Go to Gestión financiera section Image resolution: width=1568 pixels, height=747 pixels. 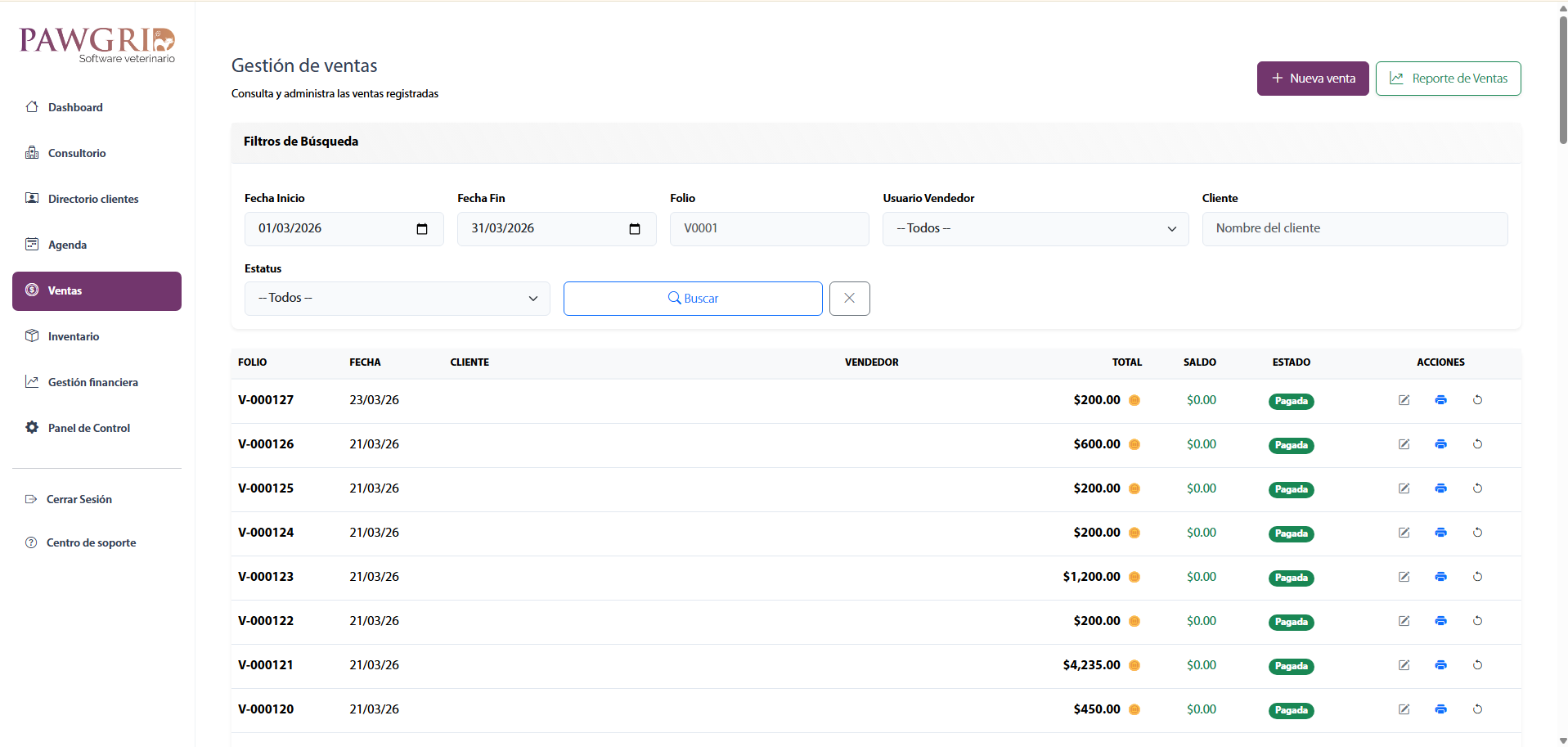point(92,382)
